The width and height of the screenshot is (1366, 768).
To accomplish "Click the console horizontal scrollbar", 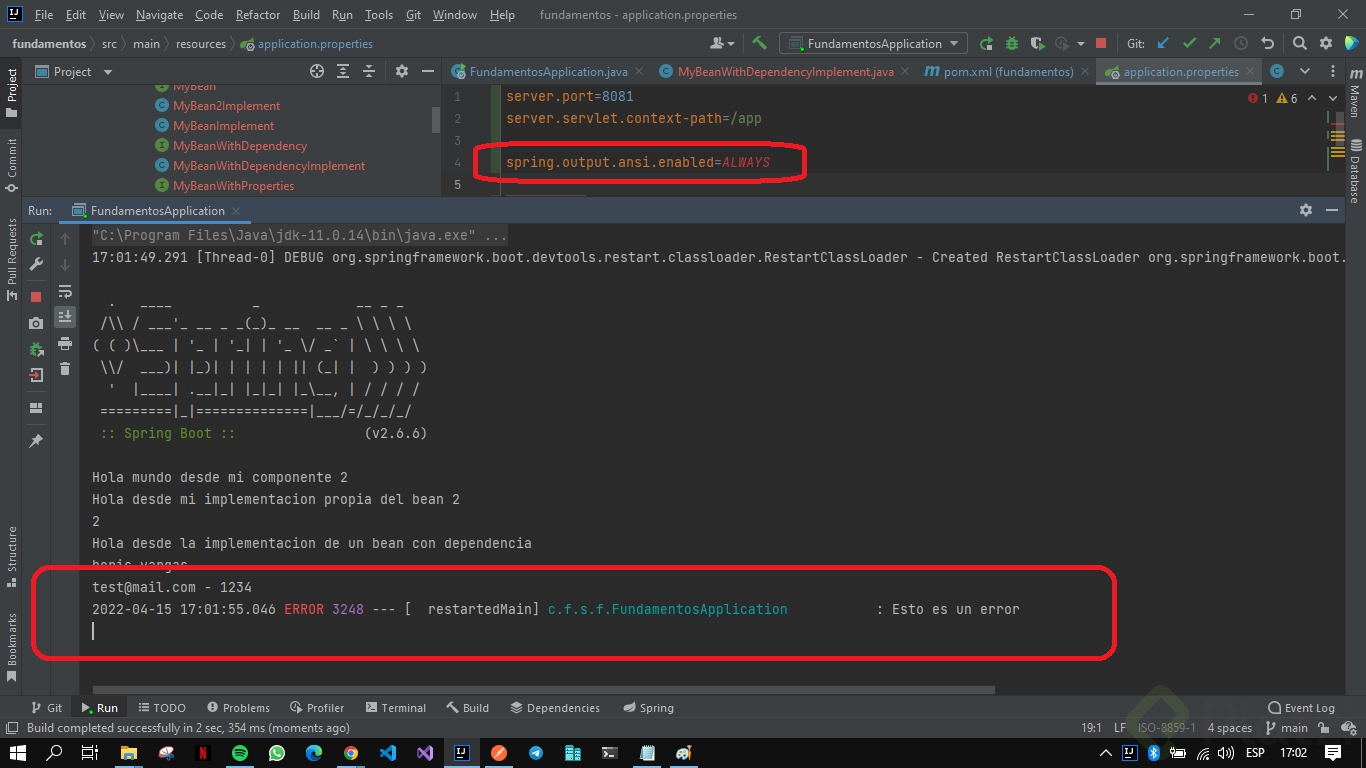I will [x=543, y=689].
